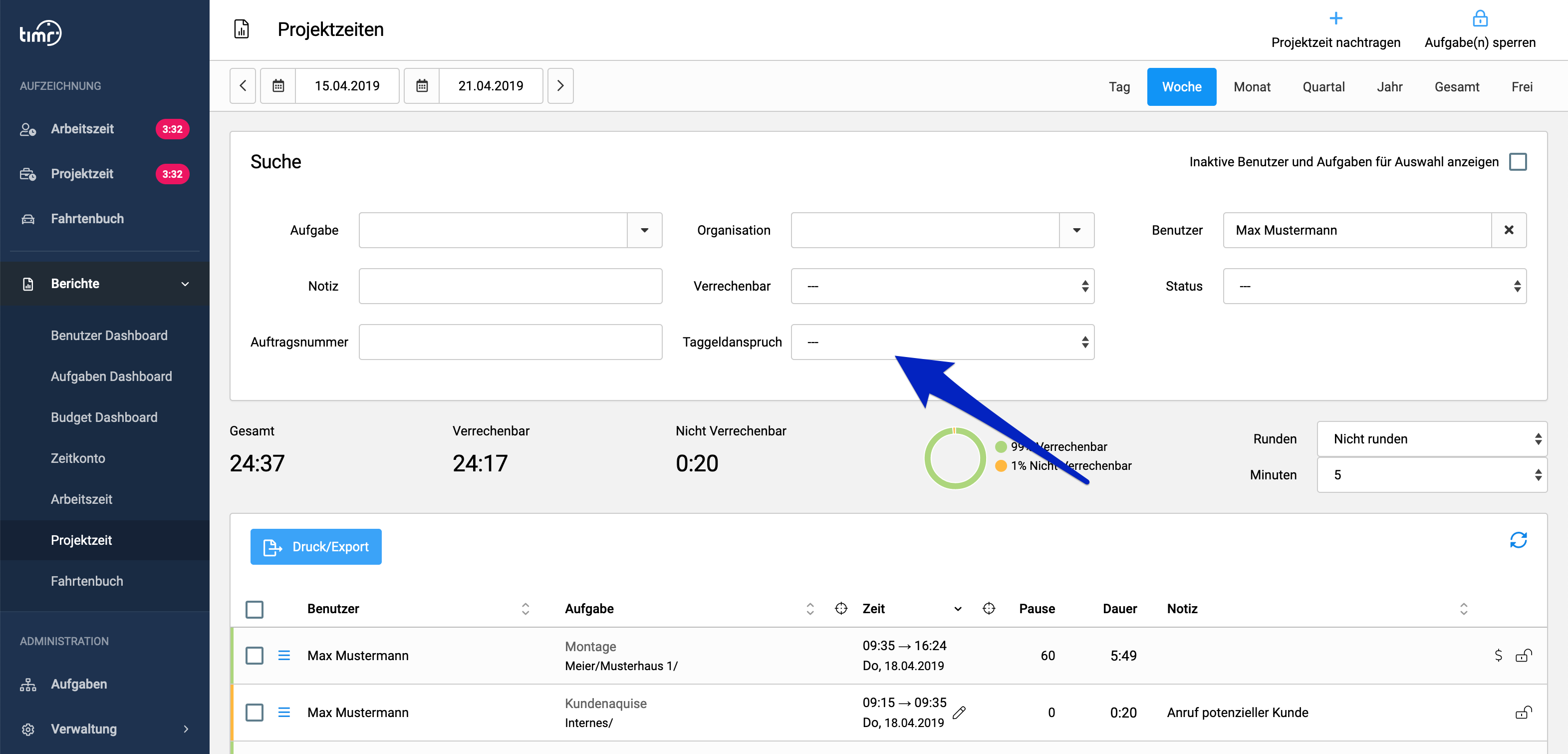The height and width of the screenshot is (754, 1568).
Task: Clear the Max Mustermann Benutzer filter
Action: click(1509, 230)
